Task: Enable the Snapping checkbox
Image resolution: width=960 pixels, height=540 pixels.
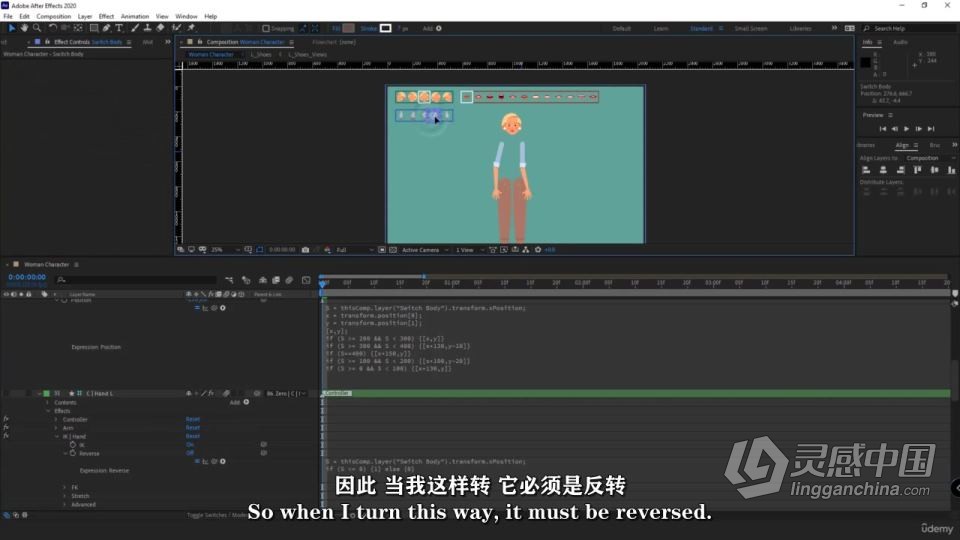Action: coord(266,28)
